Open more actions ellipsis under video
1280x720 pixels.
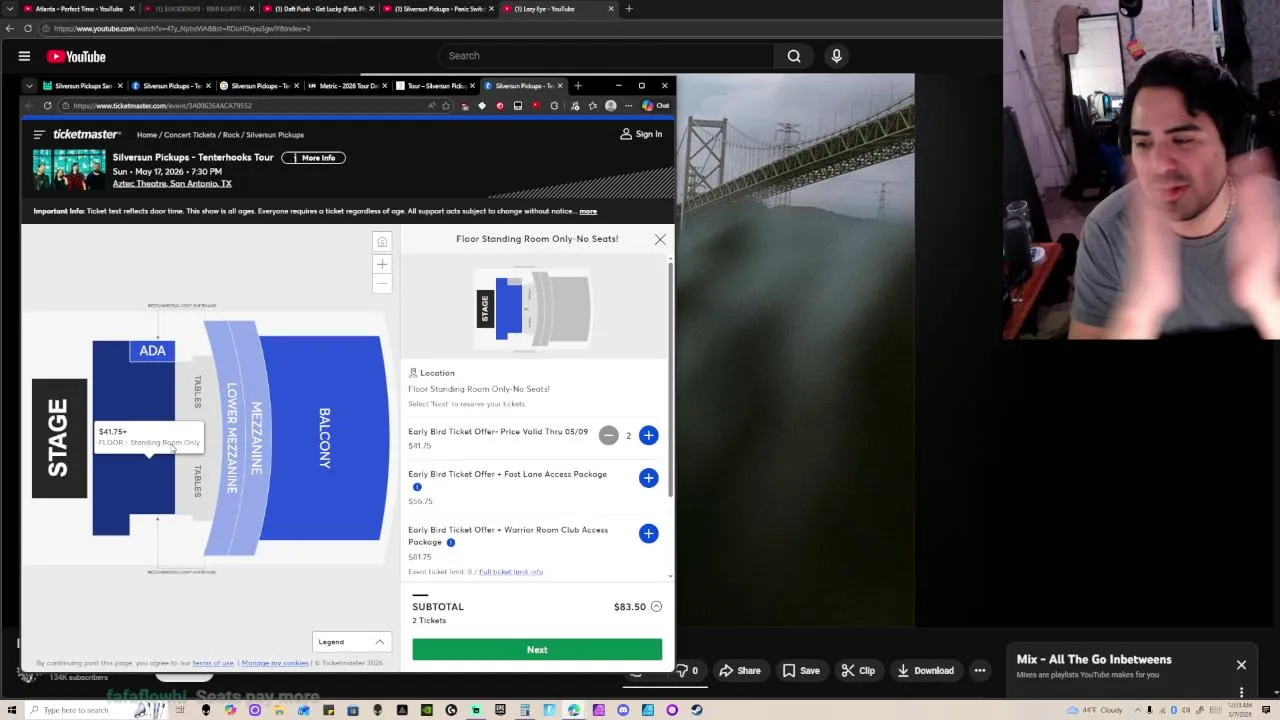click(x=980, y=671)
